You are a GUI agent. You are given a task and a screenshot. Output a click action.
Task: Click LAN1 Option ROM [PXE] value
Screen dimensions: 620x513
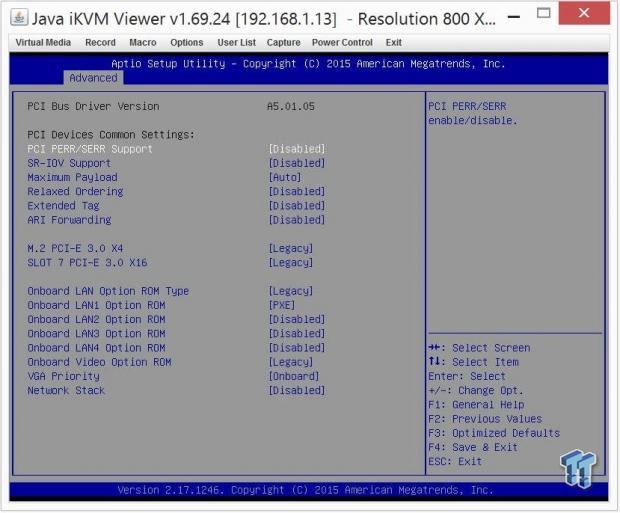pos(282,306)
